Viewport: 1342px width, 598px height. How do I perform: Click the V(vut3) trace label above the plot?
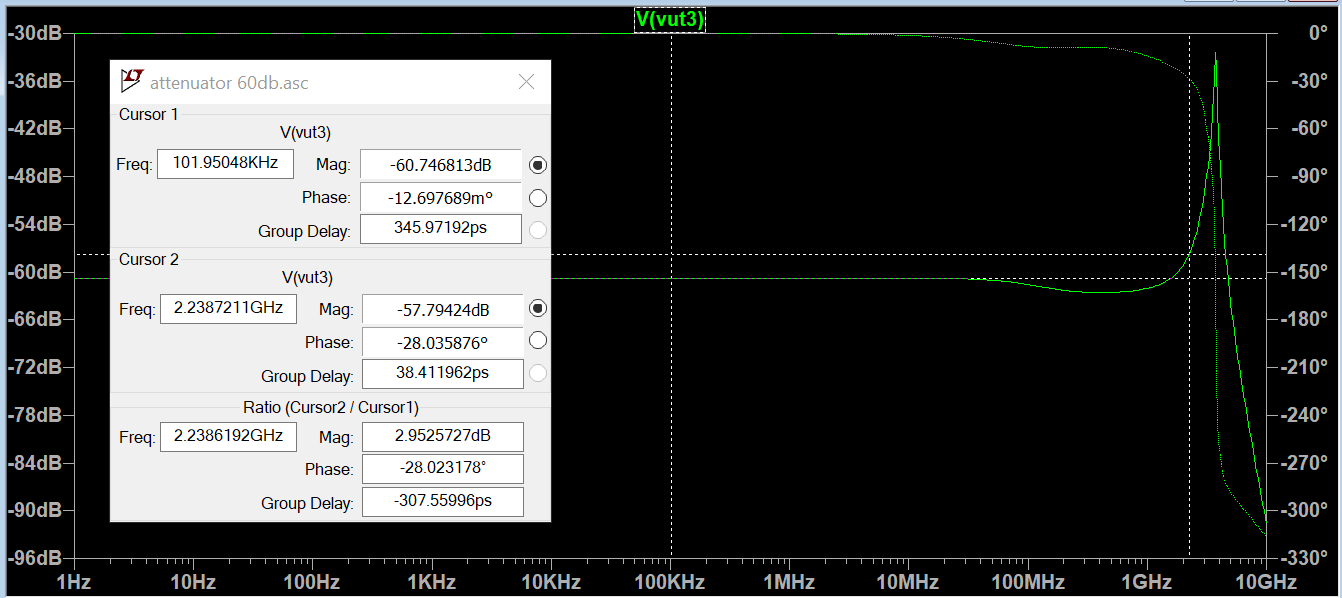tap(670, 20)
